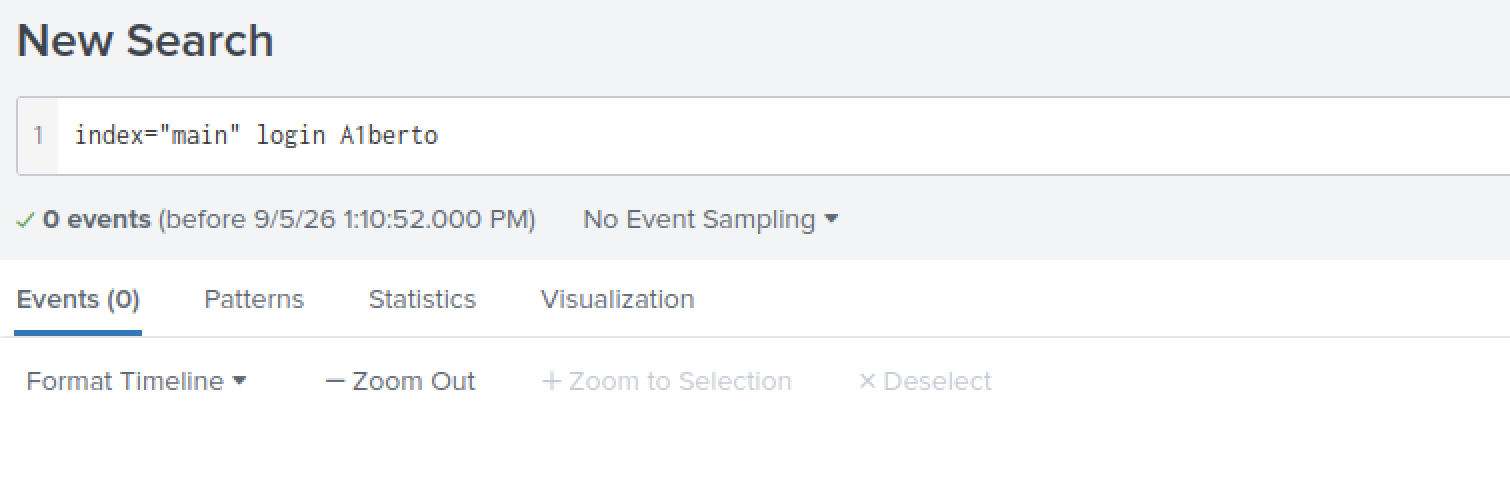Click the Zoom Out label text
The height and width of the screenshot is (492, 1510).
point(414,382)
